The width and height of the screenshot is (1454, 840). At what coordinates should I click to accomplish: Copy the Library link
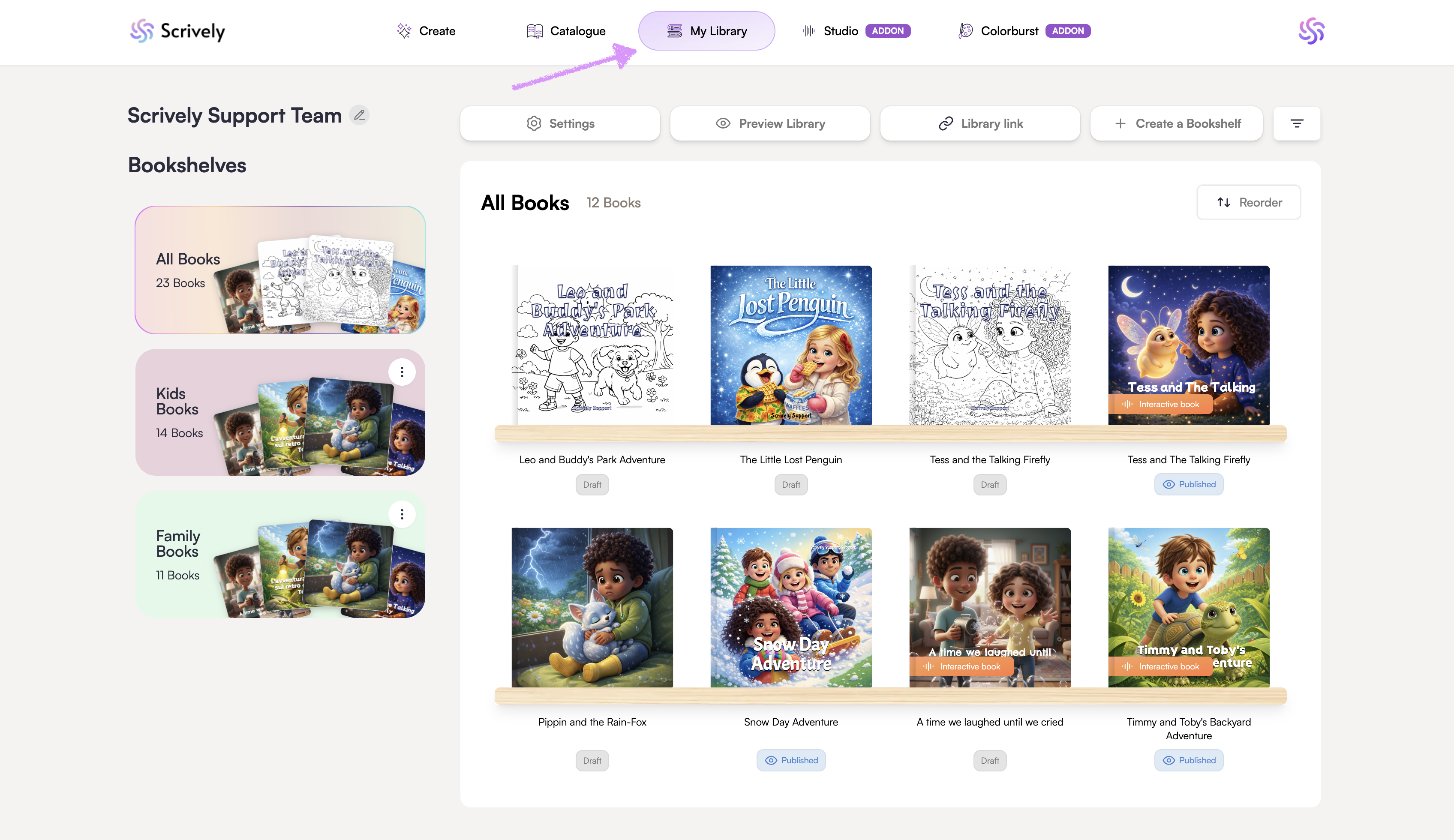(x=980, y=123)
